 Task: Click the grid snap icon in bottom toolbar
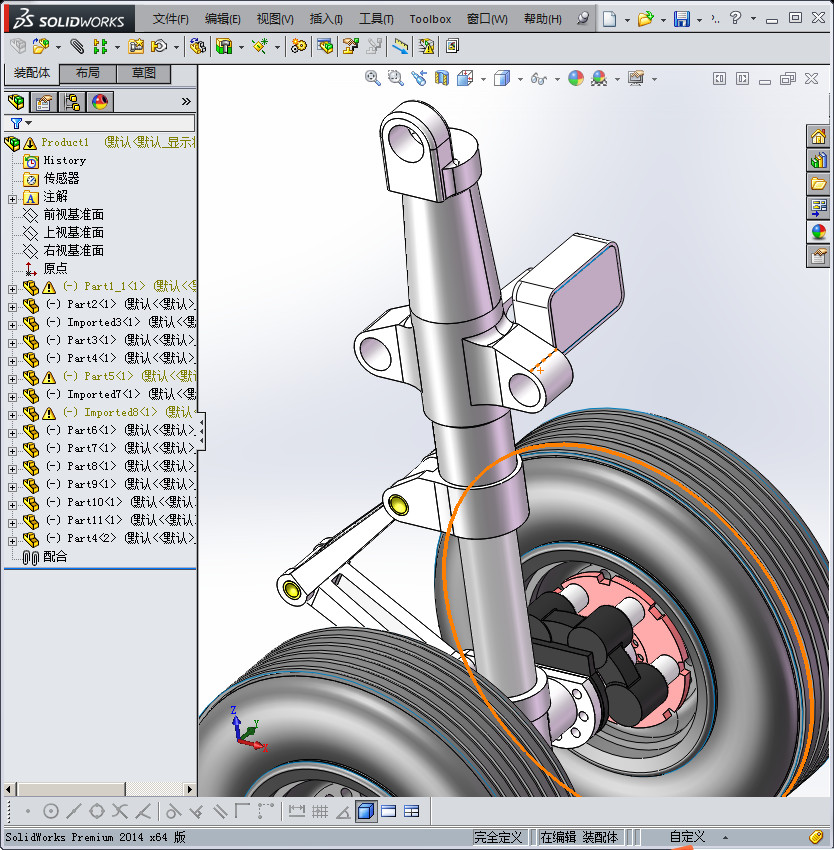click(320, 812)
